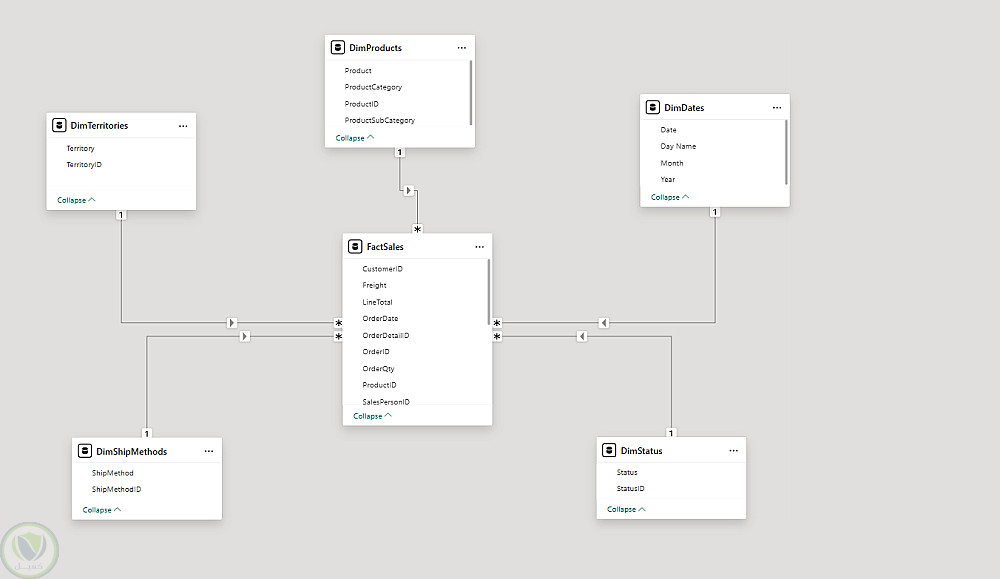Select the ProductCategory field in DimProducts
The height and width of the screenshot is (579, 1000).
373,87
